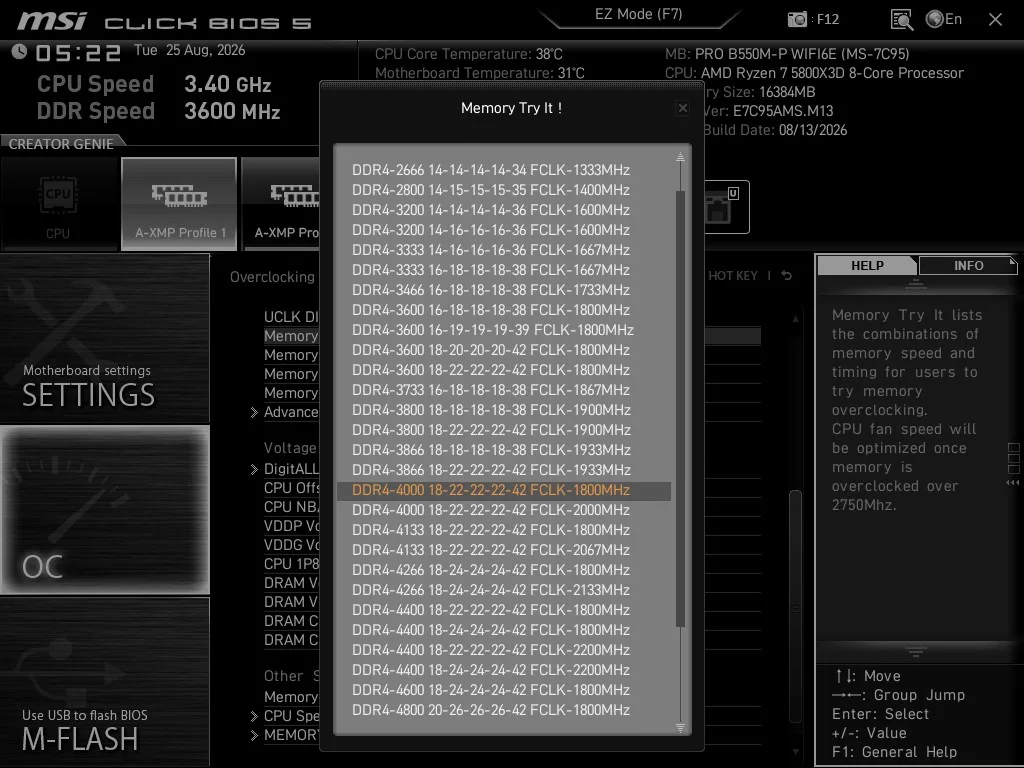Select DDR4-4400 18-22-22-22-42 FCLK-1800MHz

(x=490, y=610)
